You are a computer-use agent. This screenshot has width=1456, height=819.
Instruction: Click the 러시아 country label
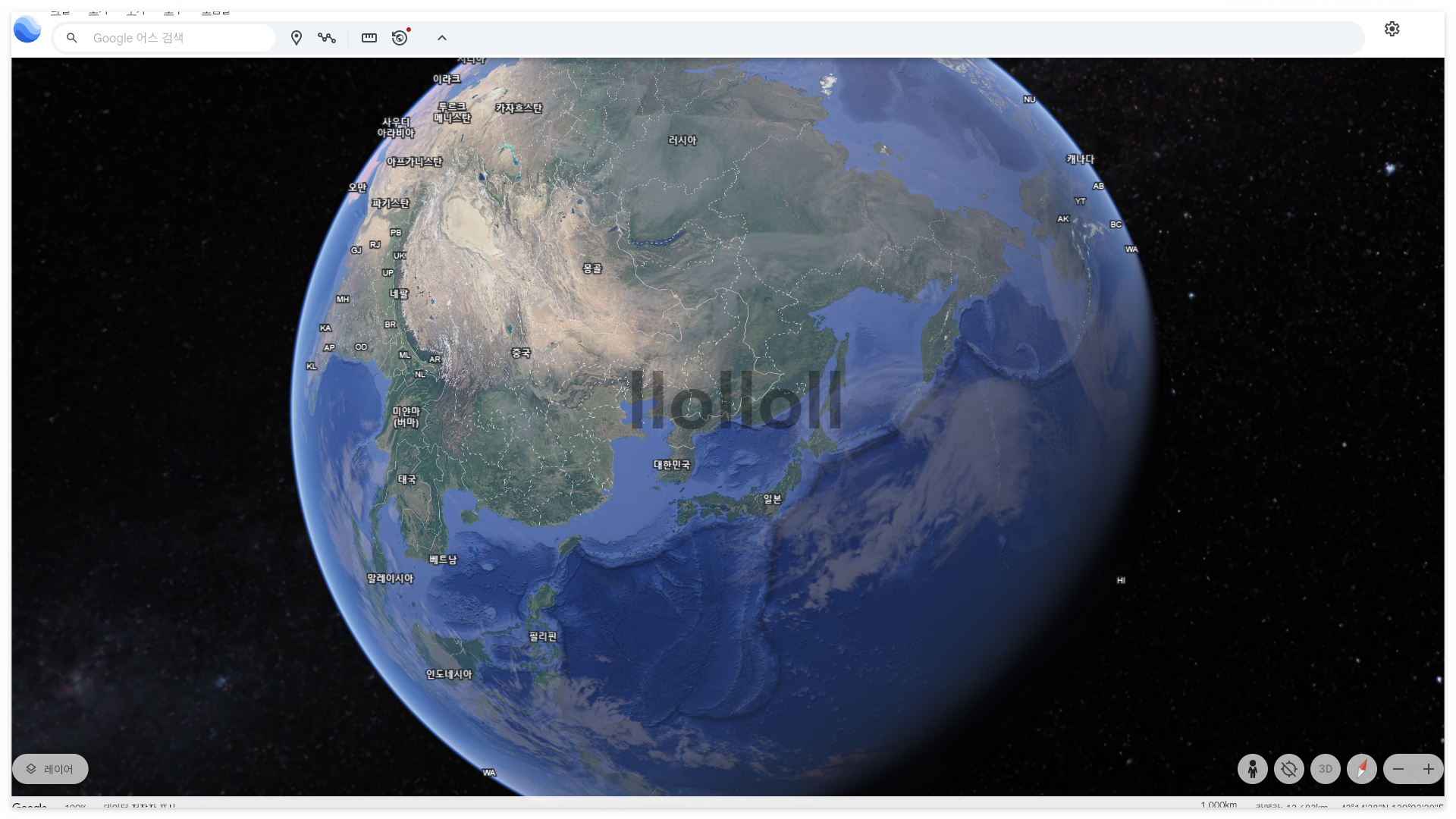pyautogui.click(x=682, y=140)
